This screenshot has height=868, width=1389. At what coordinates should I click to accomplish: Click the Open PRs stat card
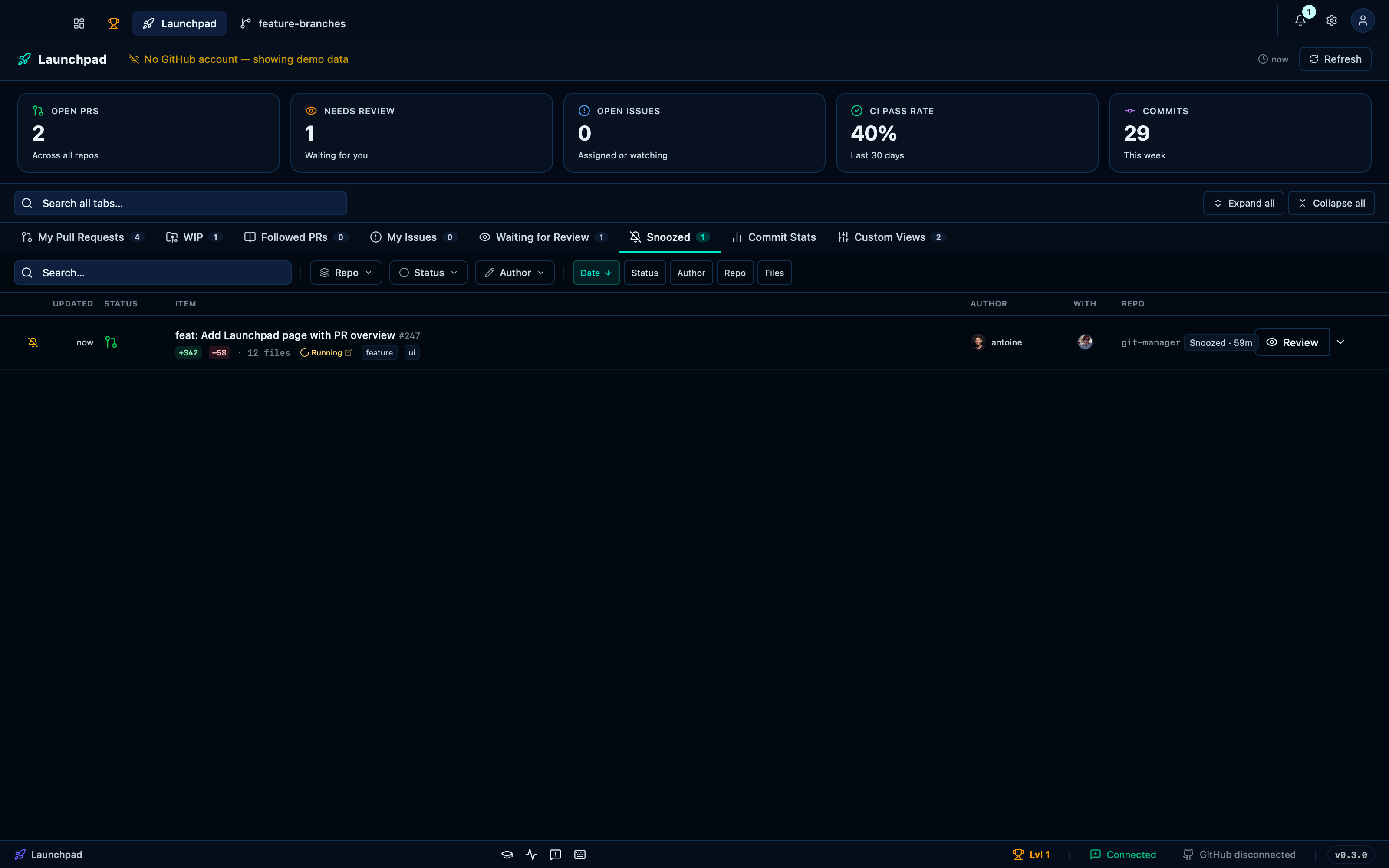point(148,133)
